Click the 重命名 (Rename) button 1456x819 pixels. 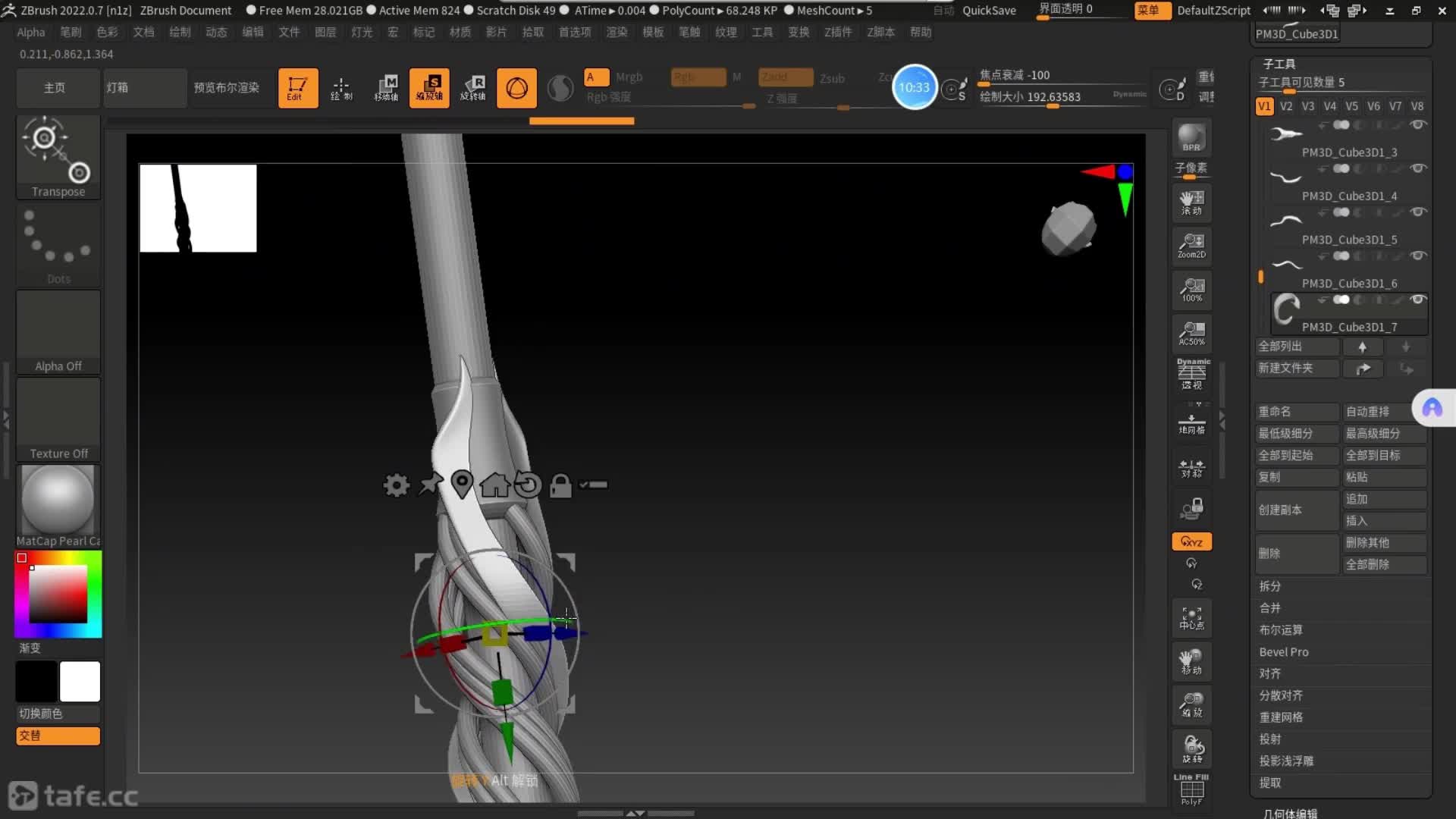click(1296, 412)
